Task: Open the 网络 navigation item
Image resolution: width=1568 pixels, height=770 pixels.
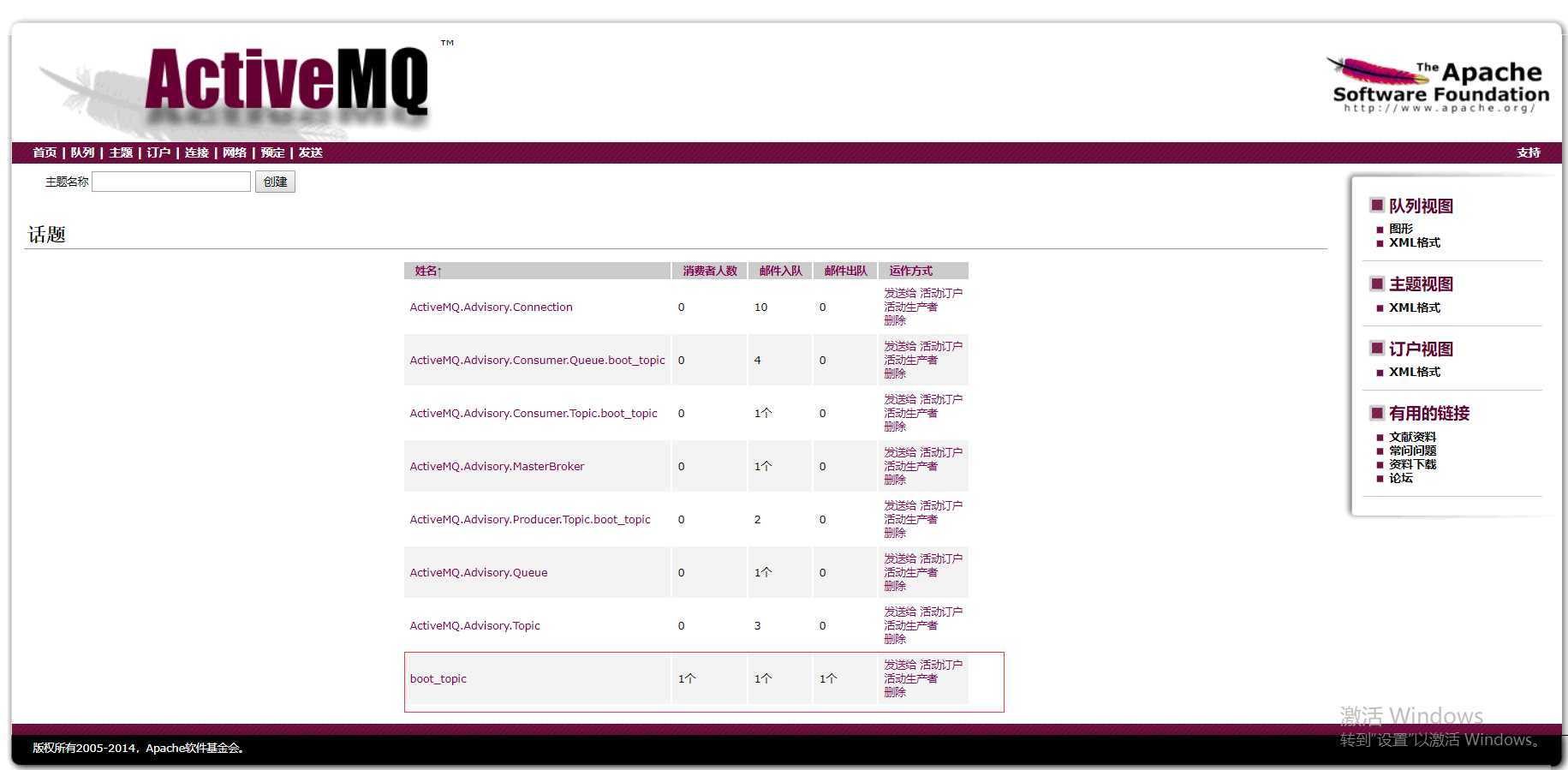Action: [x=235, y=152]
